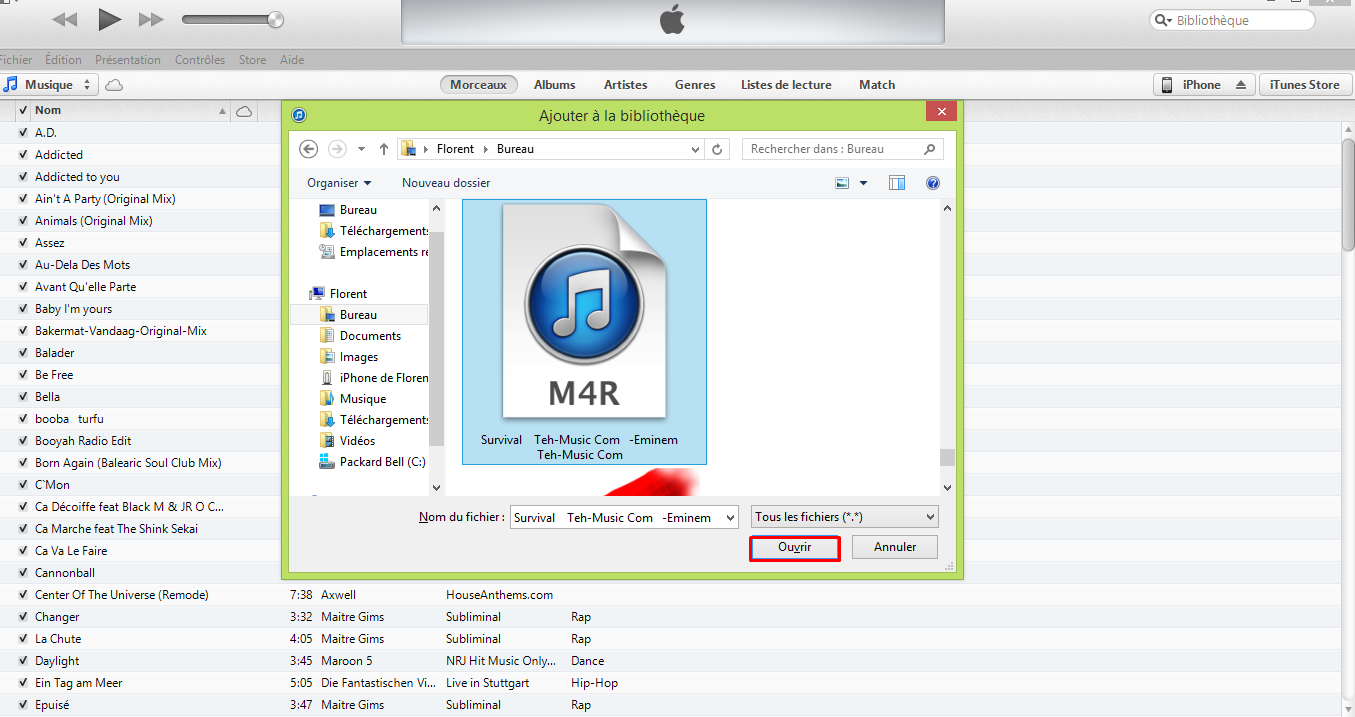Click the iTunes previous track button
This screenshot has height=717, width=1355.
point(65,19)
